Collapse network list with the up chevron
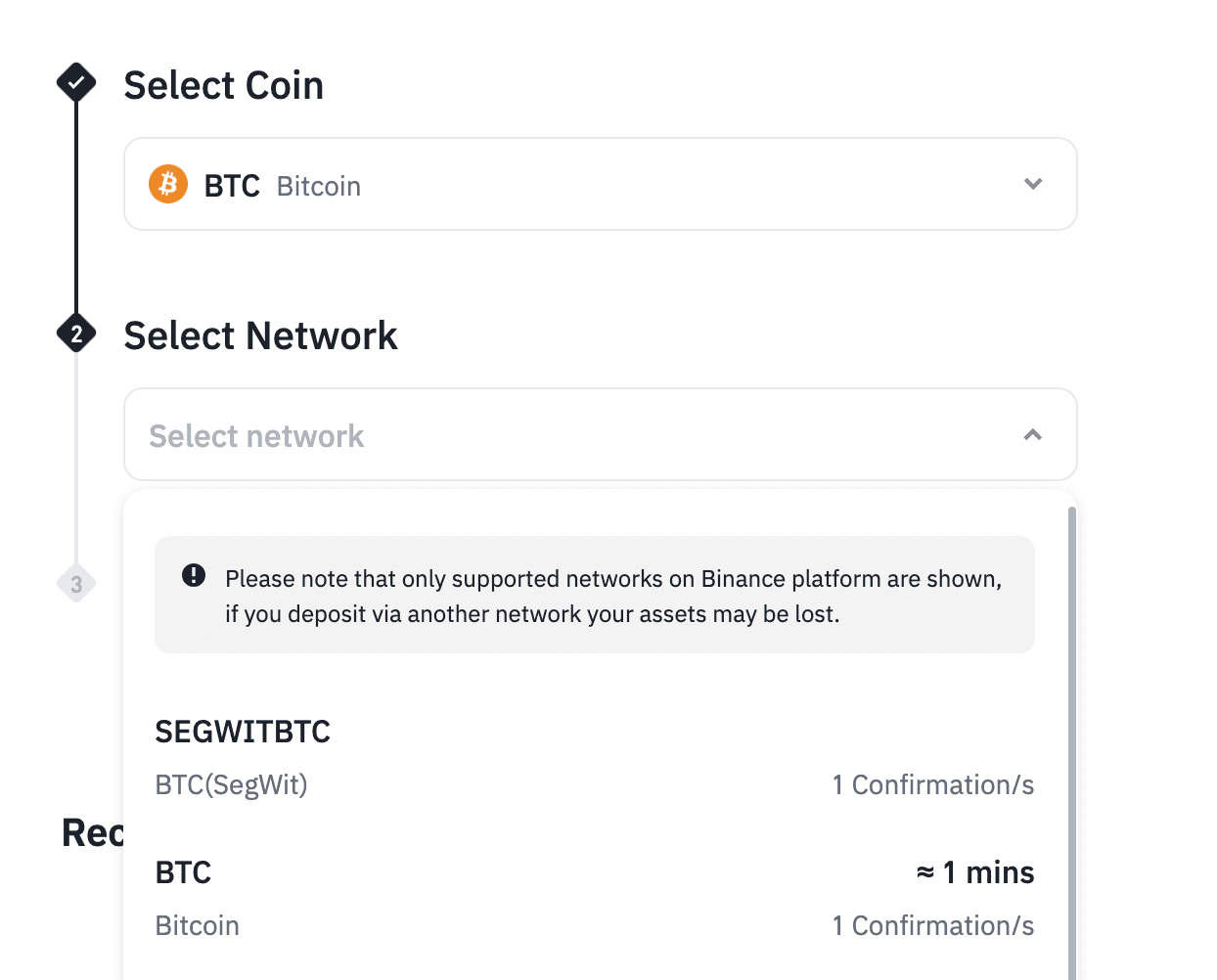Image resolution: width=1217 pixels, height=980 pixels. click(x=1032, y=434)
